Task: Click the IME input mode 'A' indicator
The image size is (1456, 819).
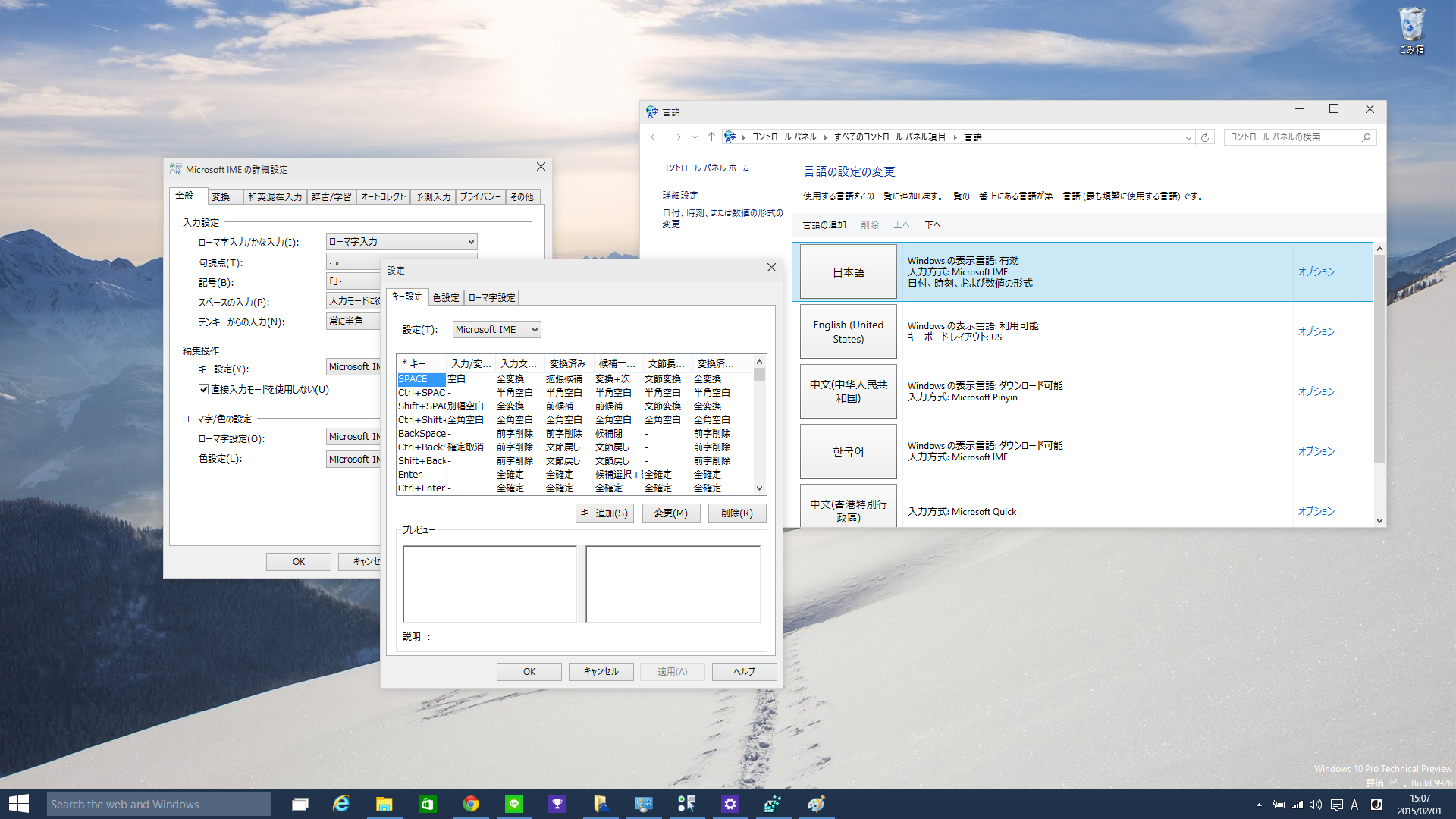Action: tap(1354, 805)
